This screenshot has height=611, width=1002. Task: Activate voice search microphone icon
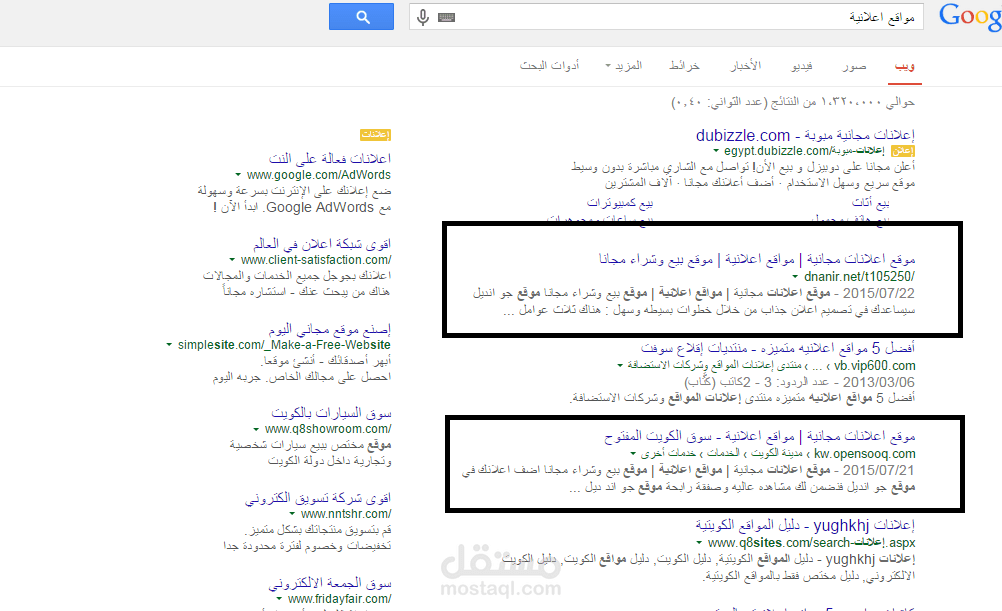(422, 17)
